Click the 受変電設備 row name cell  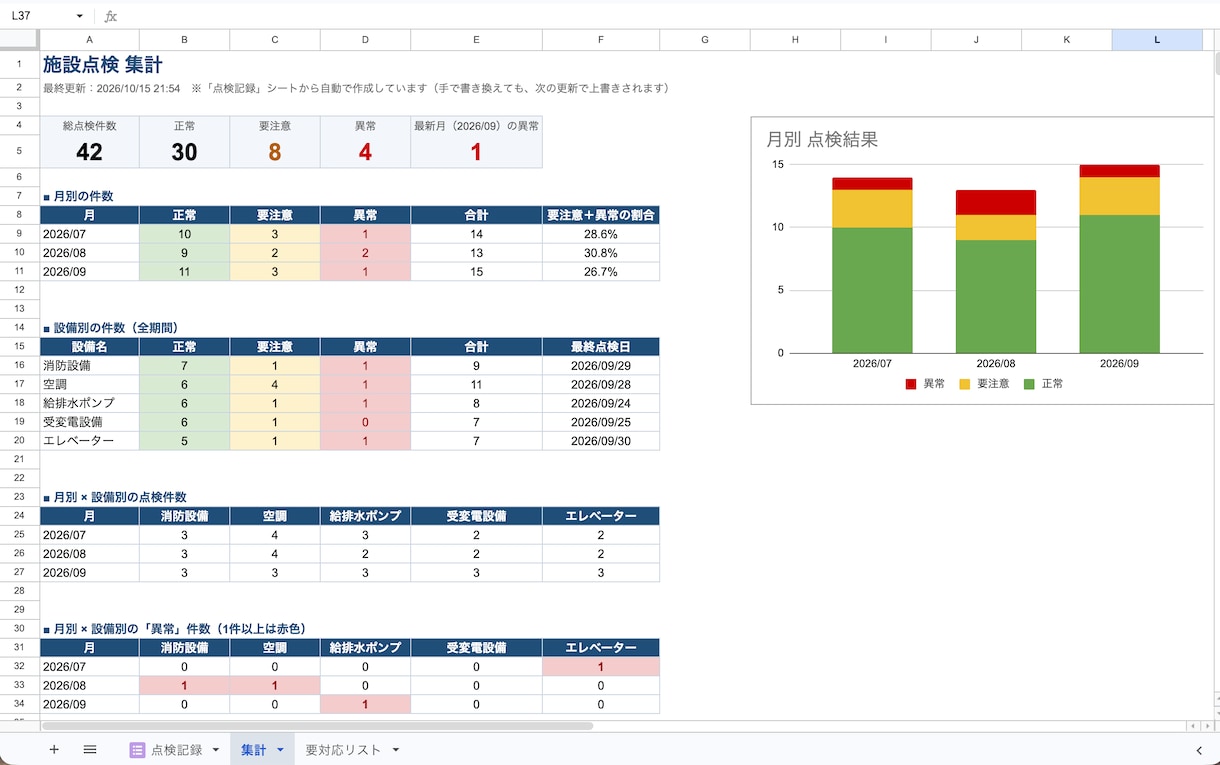90,422
